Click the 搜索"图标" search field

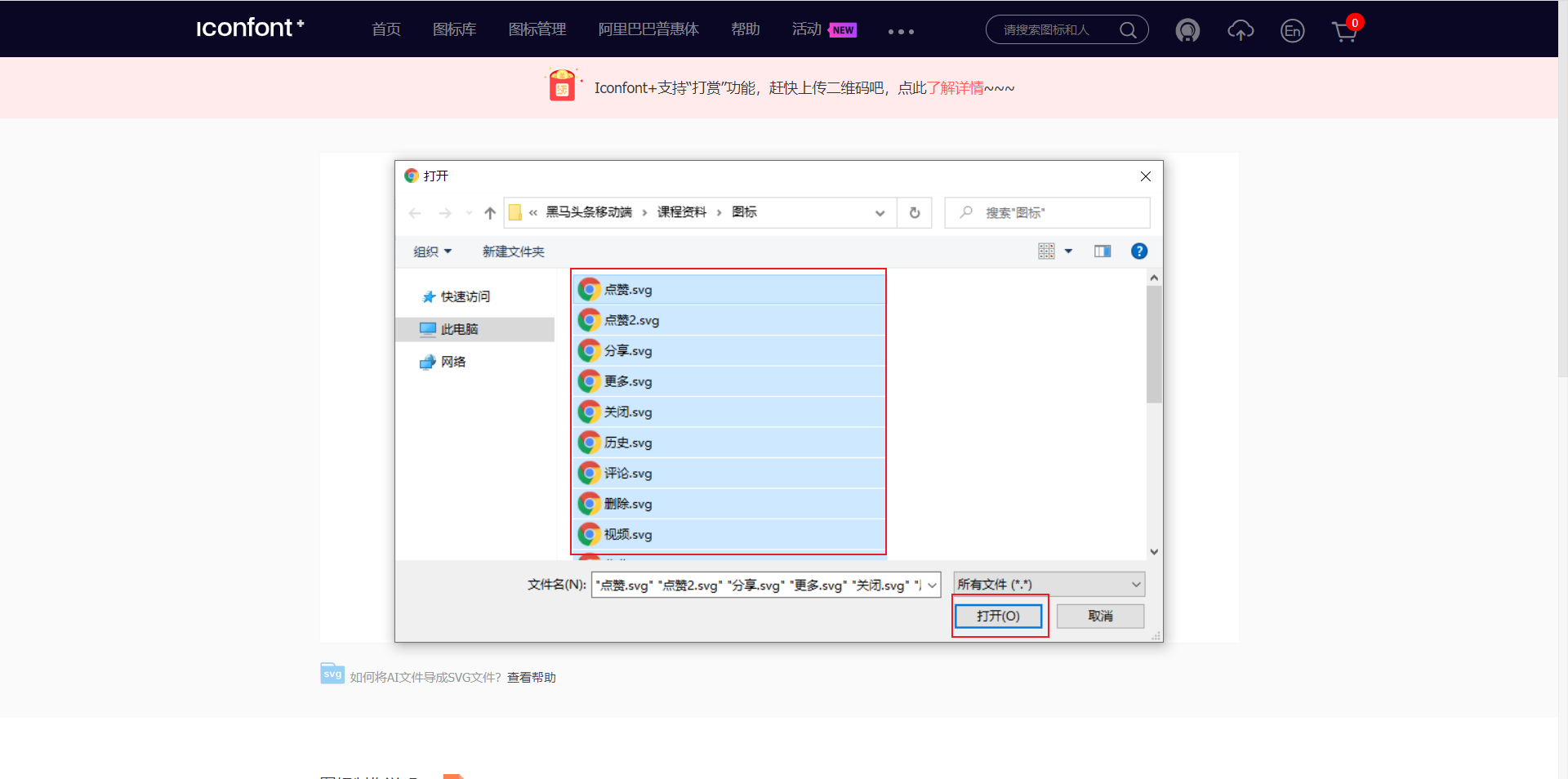tap(1048, 213)
